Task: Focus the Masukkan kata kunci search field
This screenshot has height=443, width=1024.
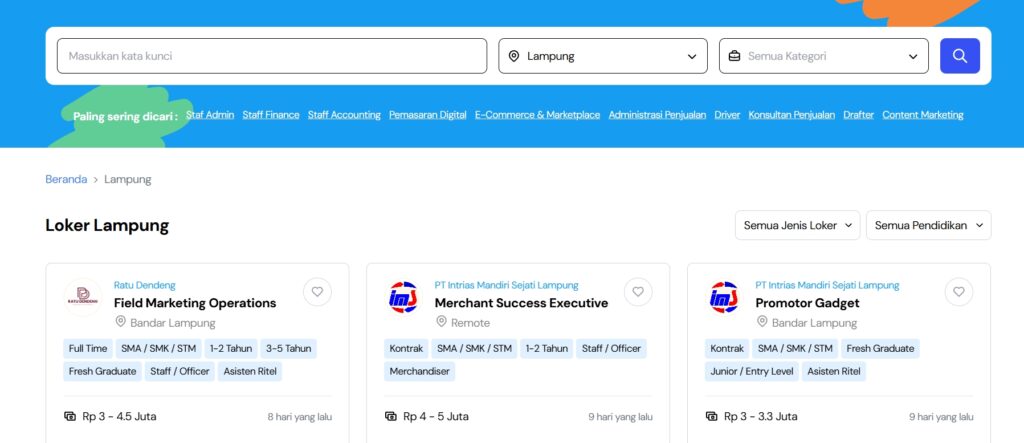Action: click(x=272, y=56)
